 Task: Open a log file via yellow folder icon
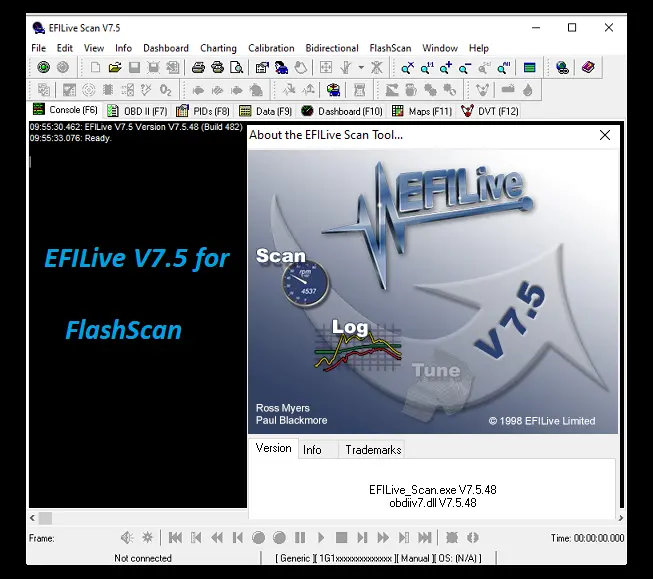(115, 67)
